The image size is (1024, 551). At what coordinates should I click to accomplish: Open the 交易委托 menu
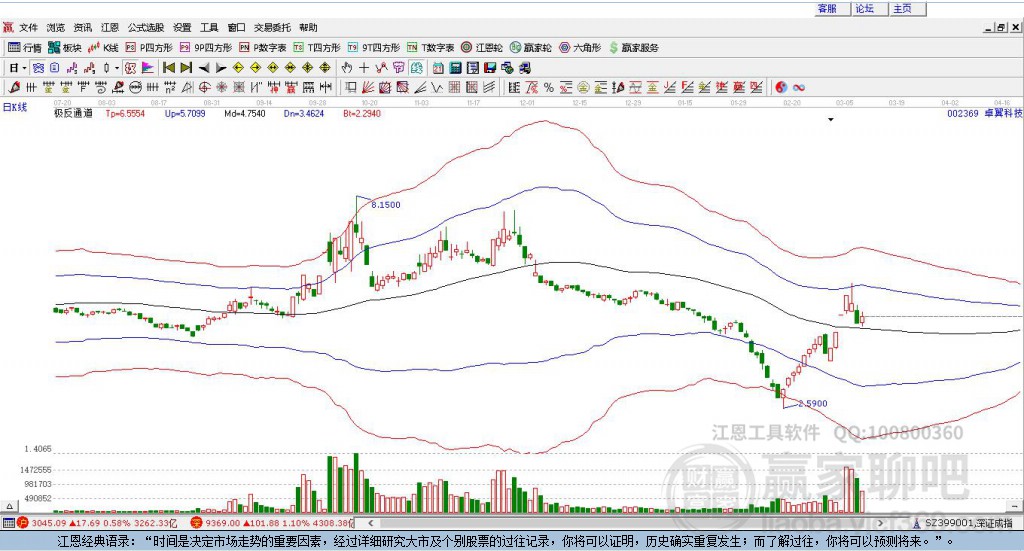point(272,27)
